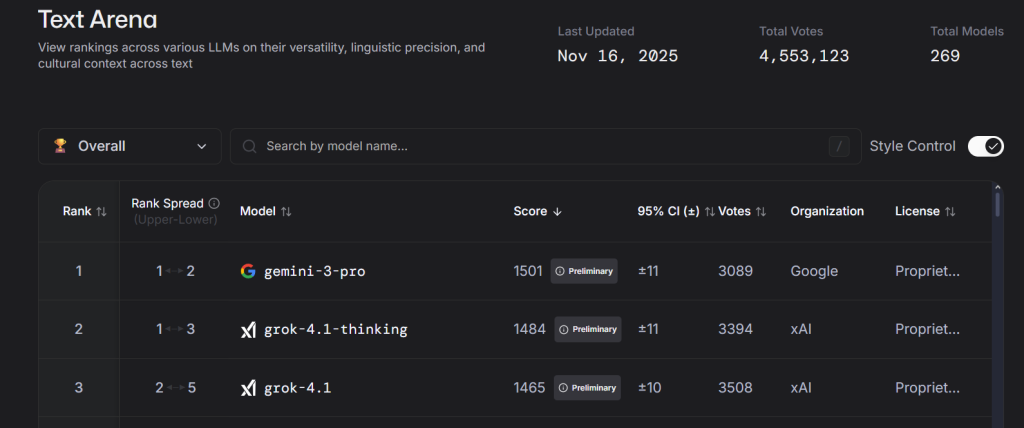Click the Rank Spread info icon
Viewport: 1024px width, 428px height.
pos(214,203)
